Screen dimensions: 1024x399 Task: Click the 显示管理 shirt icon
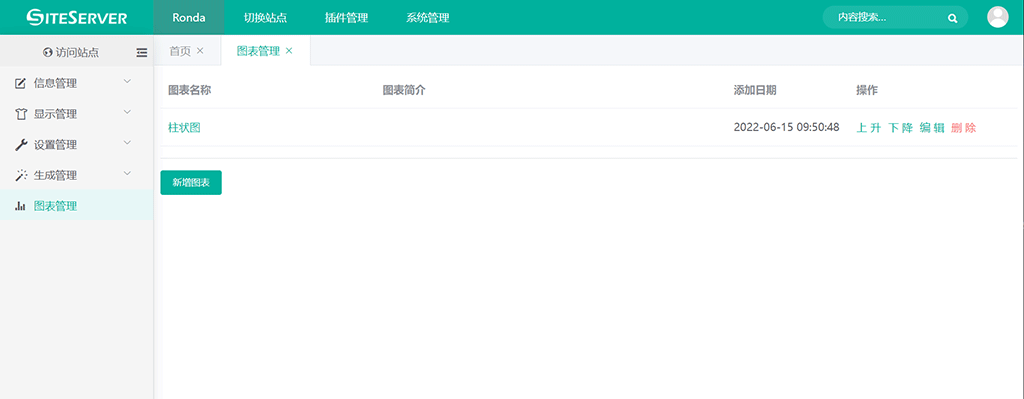click(20, 114)
